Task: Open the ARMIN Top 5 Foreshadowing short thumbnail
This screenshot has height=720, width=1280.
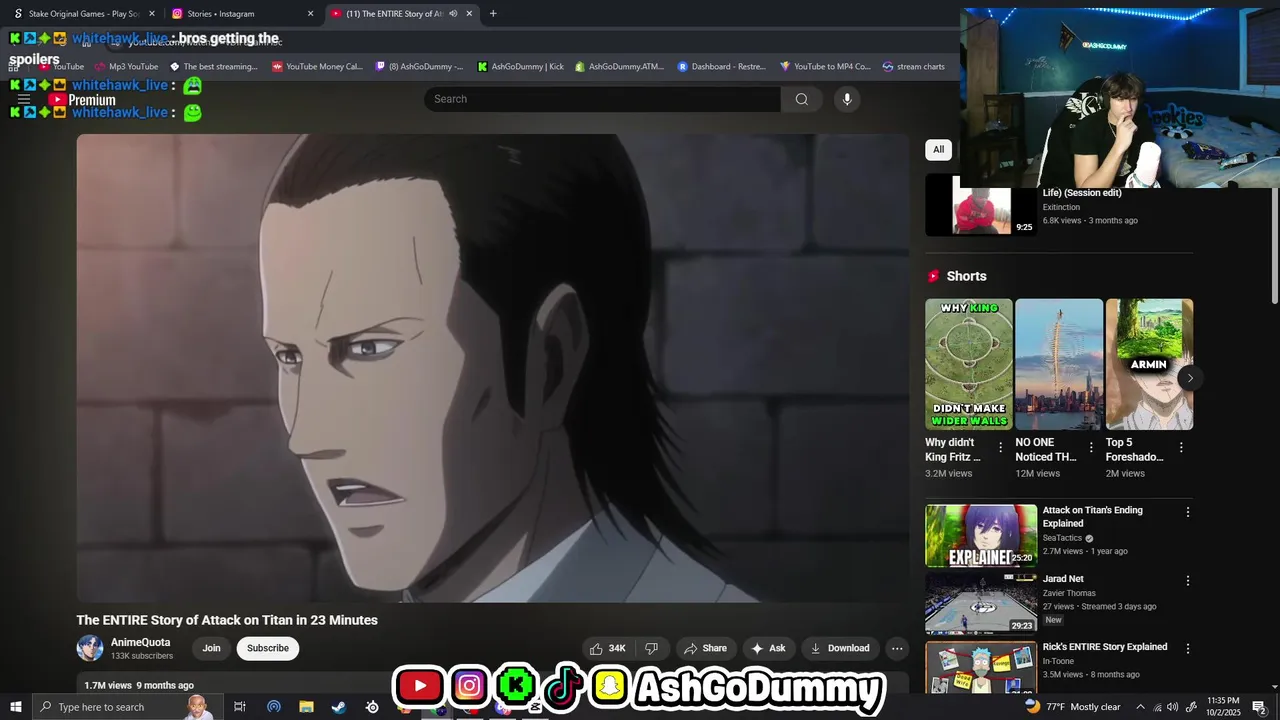Action: tap(1149, 364)
